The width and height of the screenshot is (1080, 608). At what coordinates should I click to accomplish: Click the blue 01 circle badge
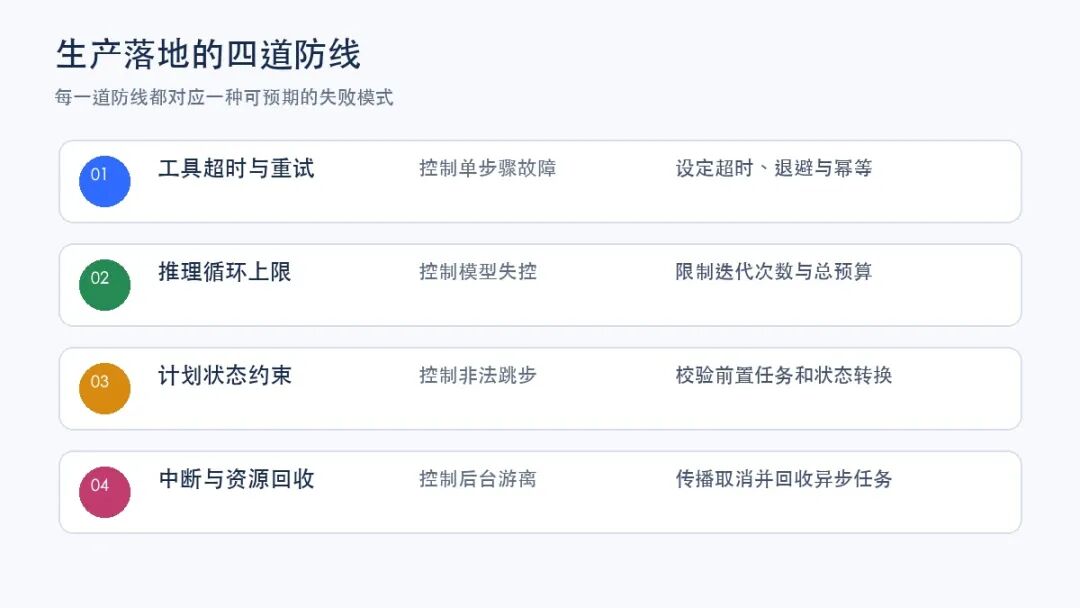[x=105, y=181]
